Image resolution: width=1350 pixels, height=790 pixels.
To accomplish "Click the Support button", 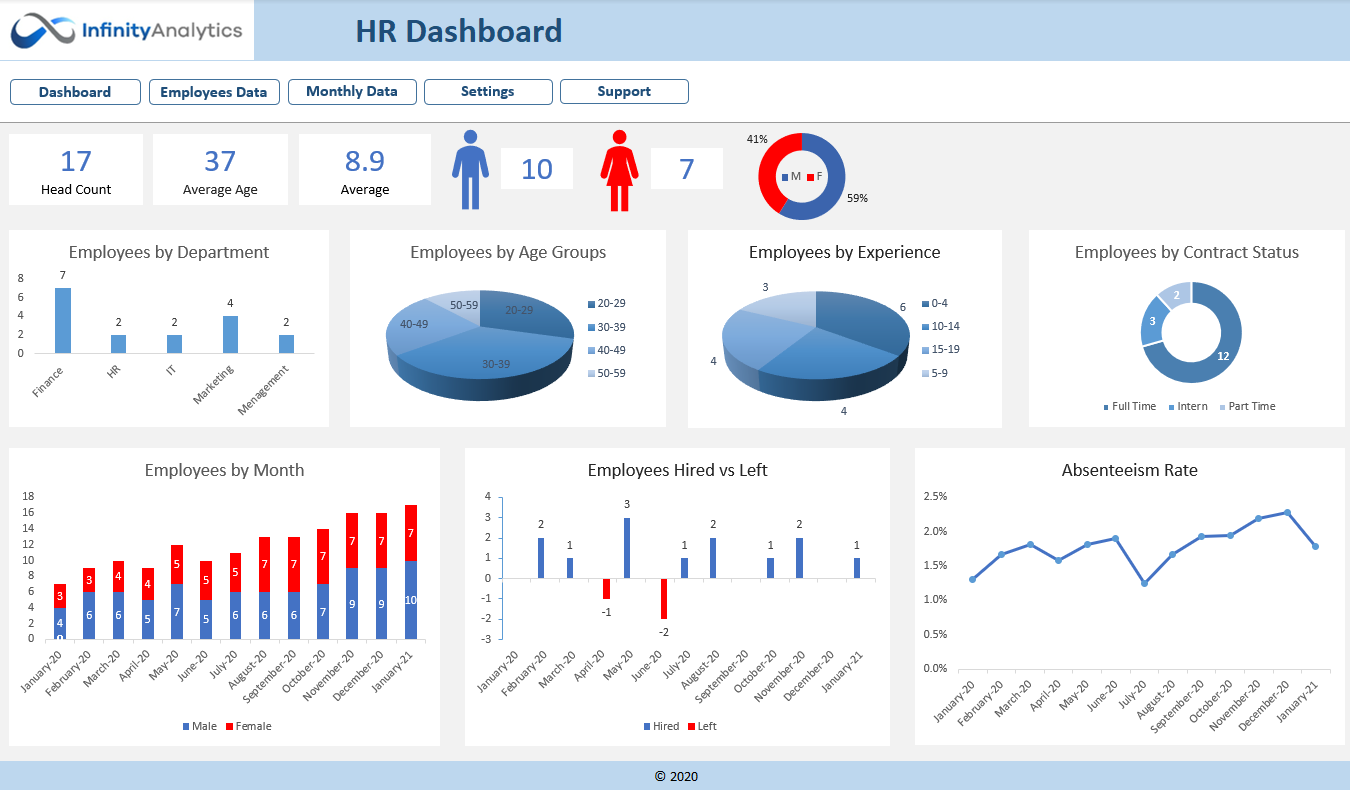I will (x=624, y=92).
